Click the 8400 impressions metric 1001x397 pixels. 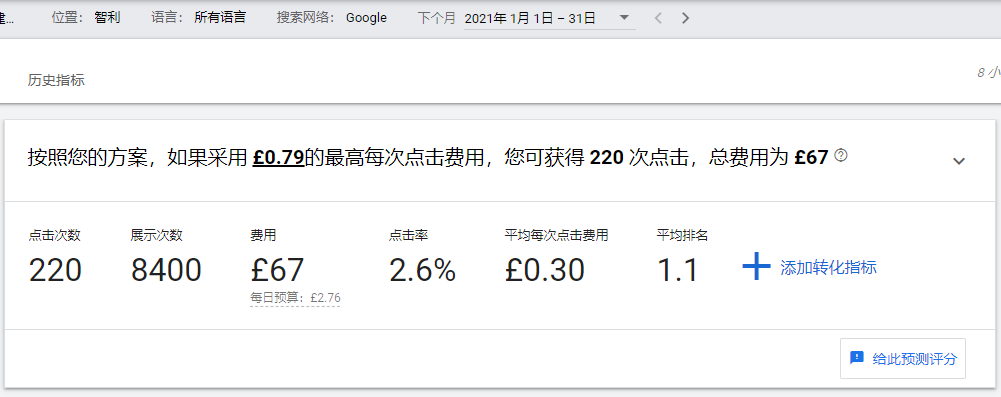point(166,270)
